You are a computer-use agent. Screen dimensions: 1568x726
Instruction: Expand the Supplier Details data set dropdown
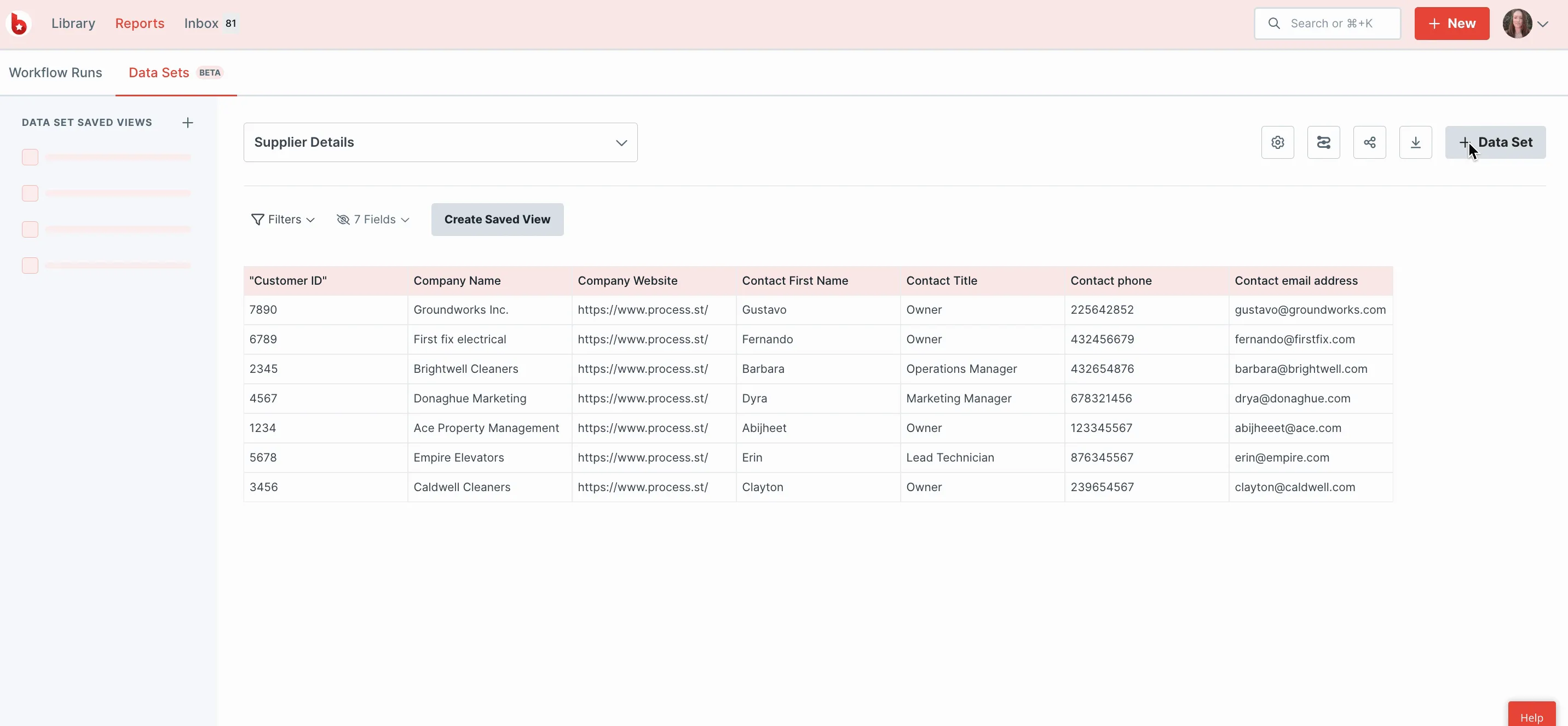440,142
